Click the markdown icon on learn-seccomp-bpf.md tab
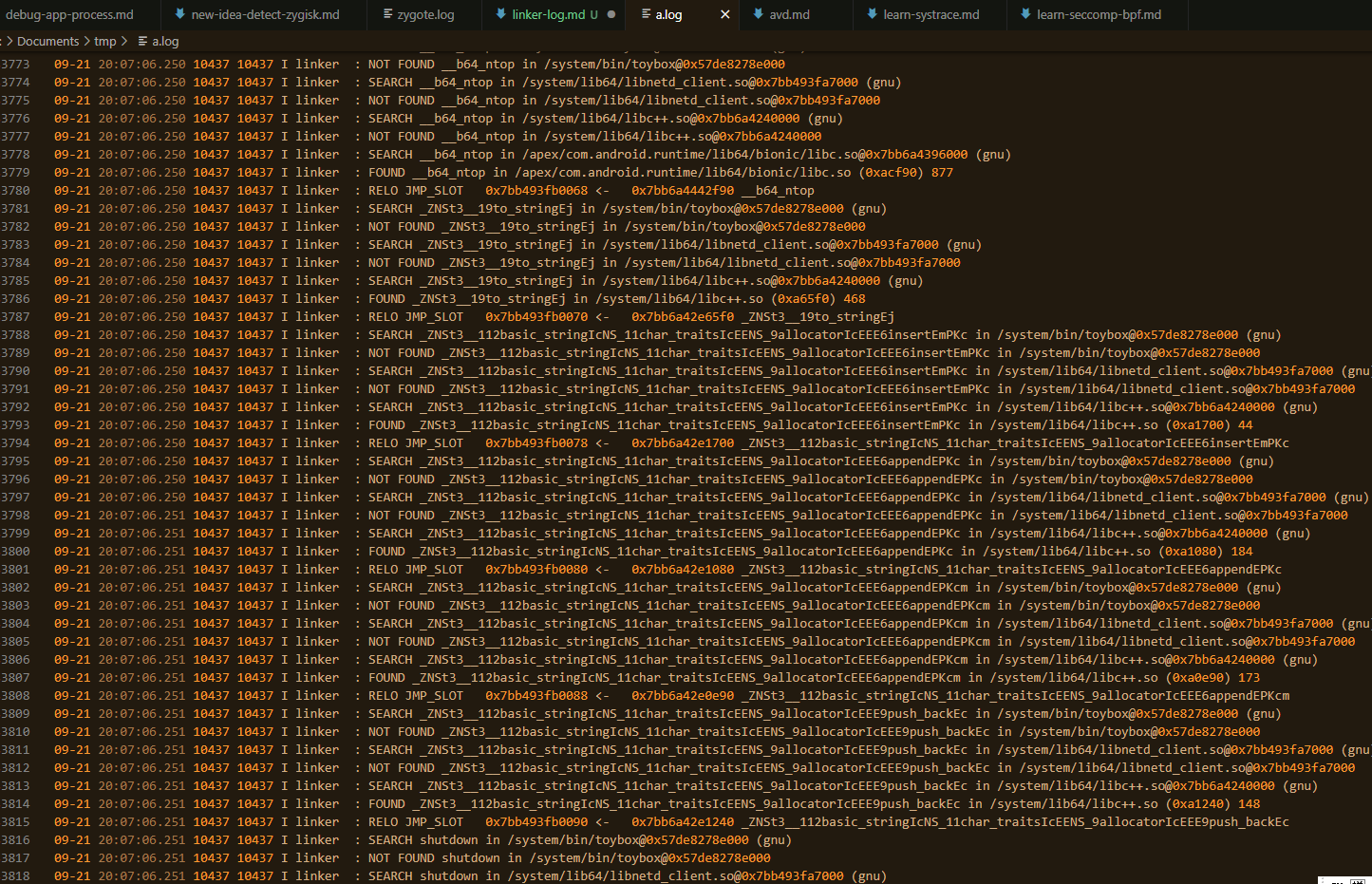Screen dimensions: 1372x884 click(1025, 14)
